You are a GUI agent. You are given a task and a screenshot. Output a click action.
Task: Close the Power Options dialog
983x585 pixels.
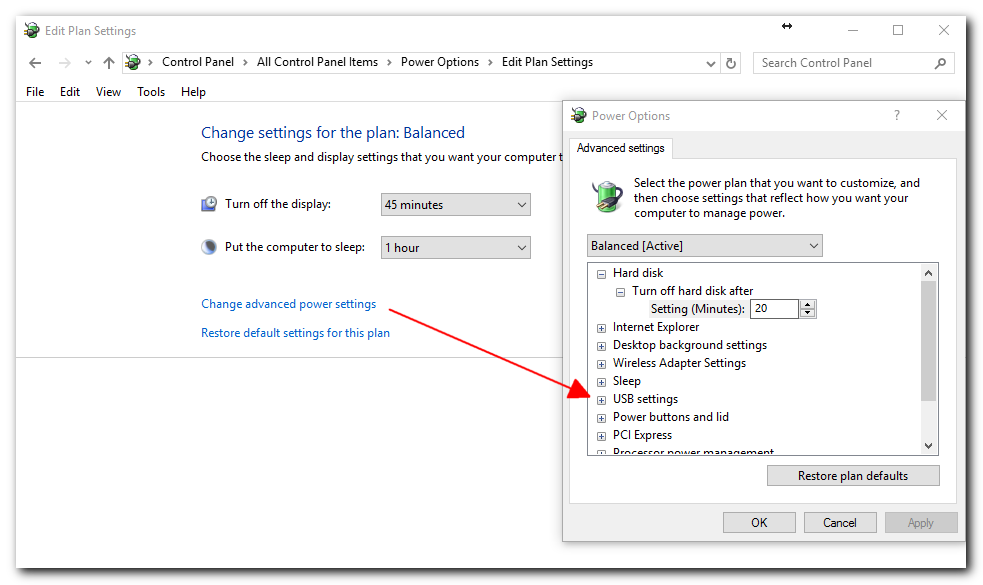click(942, 115)
